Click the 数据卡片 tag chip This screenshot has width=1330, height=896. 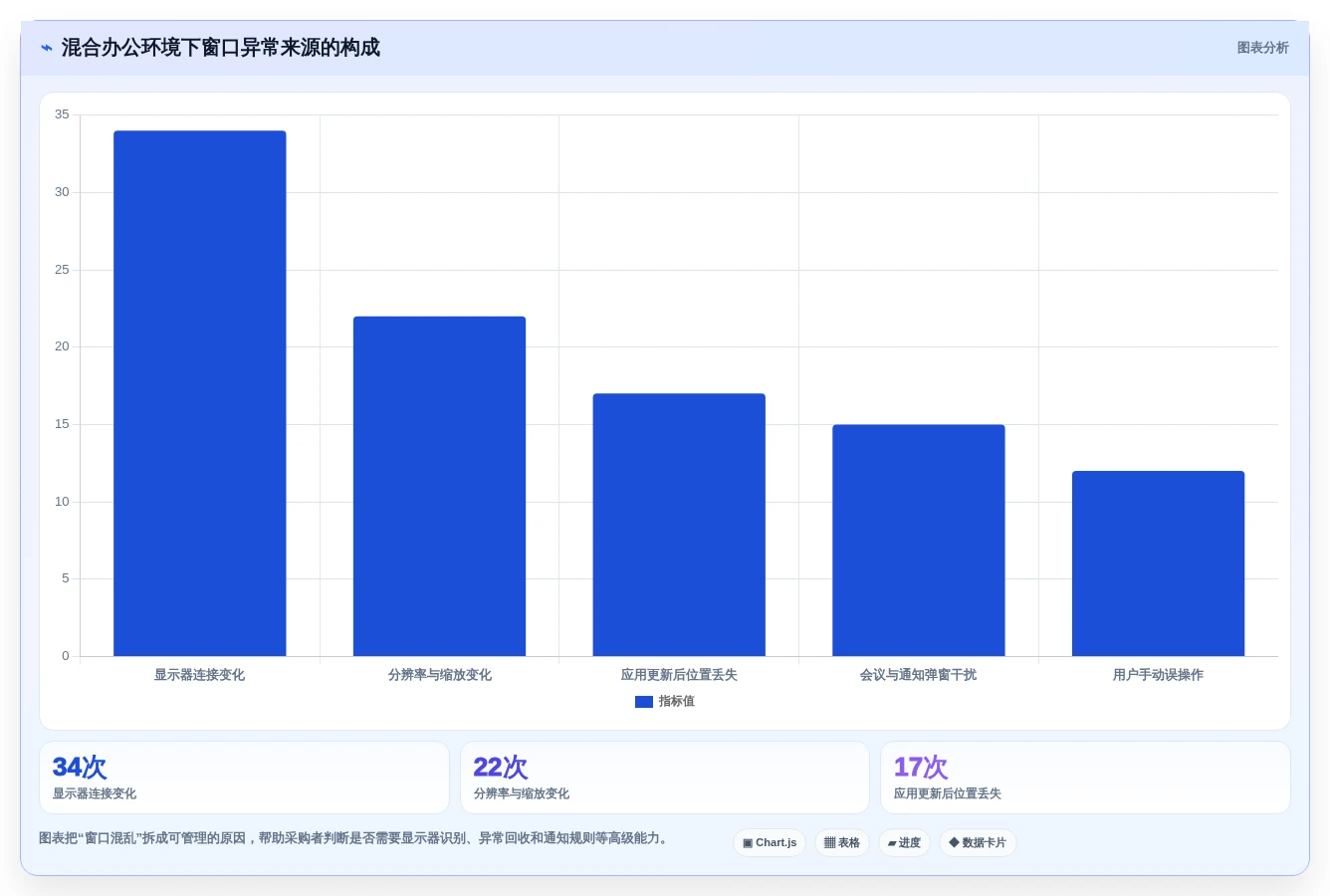click(978, 843)
